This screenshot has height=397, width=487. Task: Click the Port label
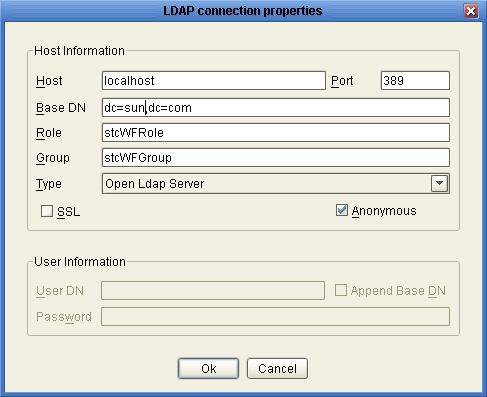342,81
